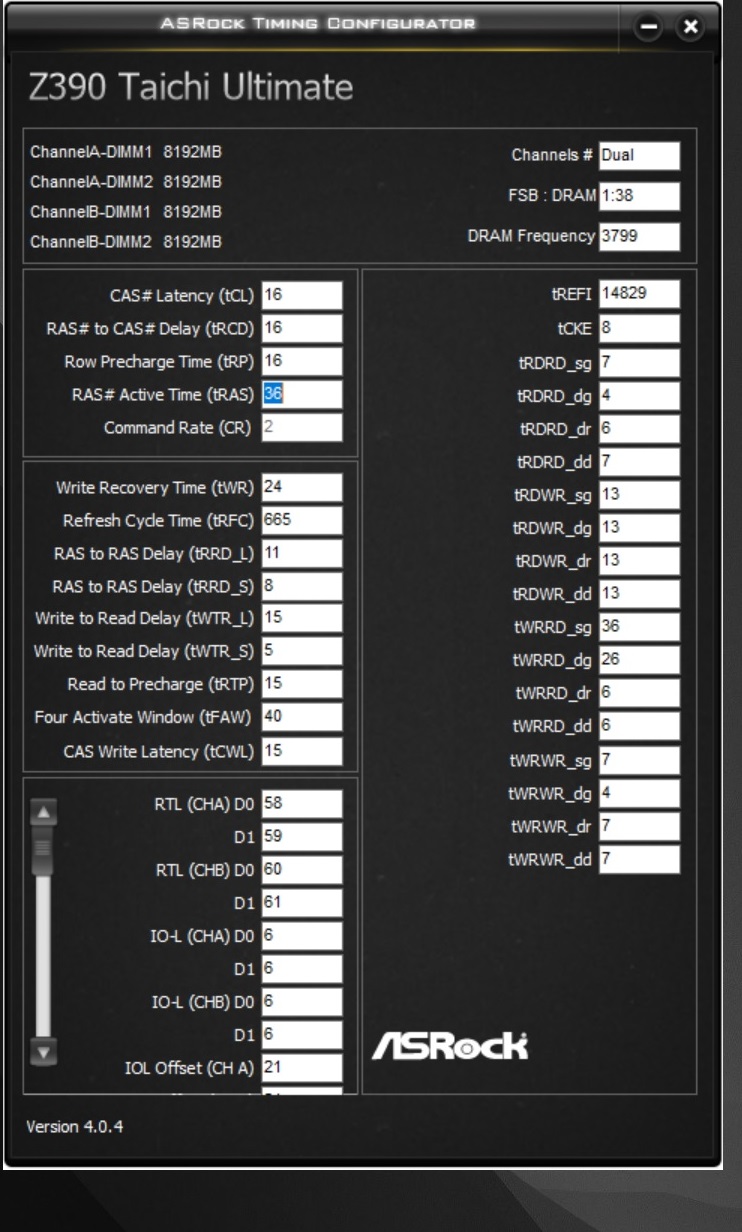The width and height of the screenshot is (742, 1232).
Task: Click the Command Rate (CR) field
Action: point(302,427)
